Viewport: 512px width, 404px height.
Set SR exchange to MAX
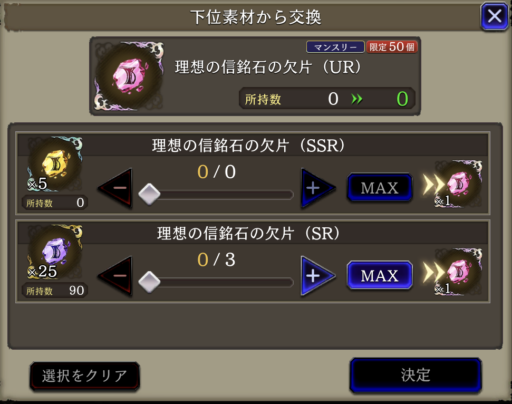point(380,275)
